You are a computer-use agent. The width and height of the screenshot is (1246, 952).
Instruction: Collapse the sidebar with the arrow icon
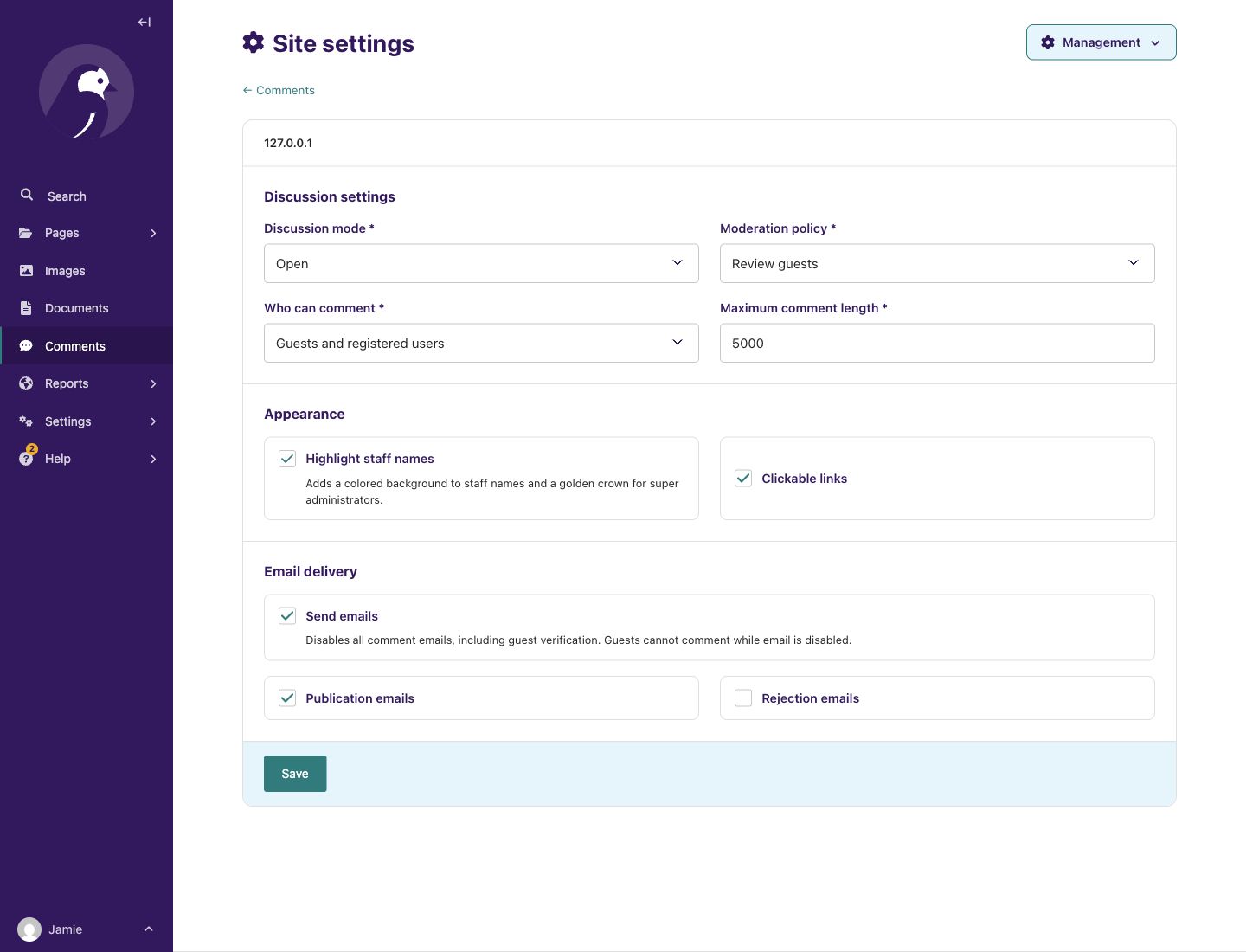pos(145,23)
